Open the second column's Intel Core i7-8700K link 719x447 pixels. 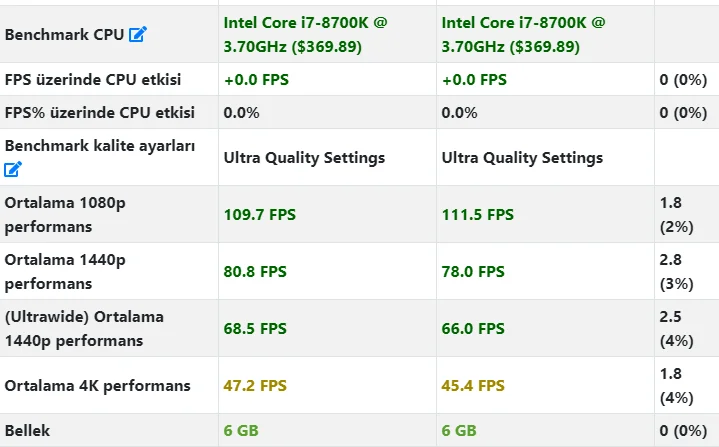(x=524, y=34)
